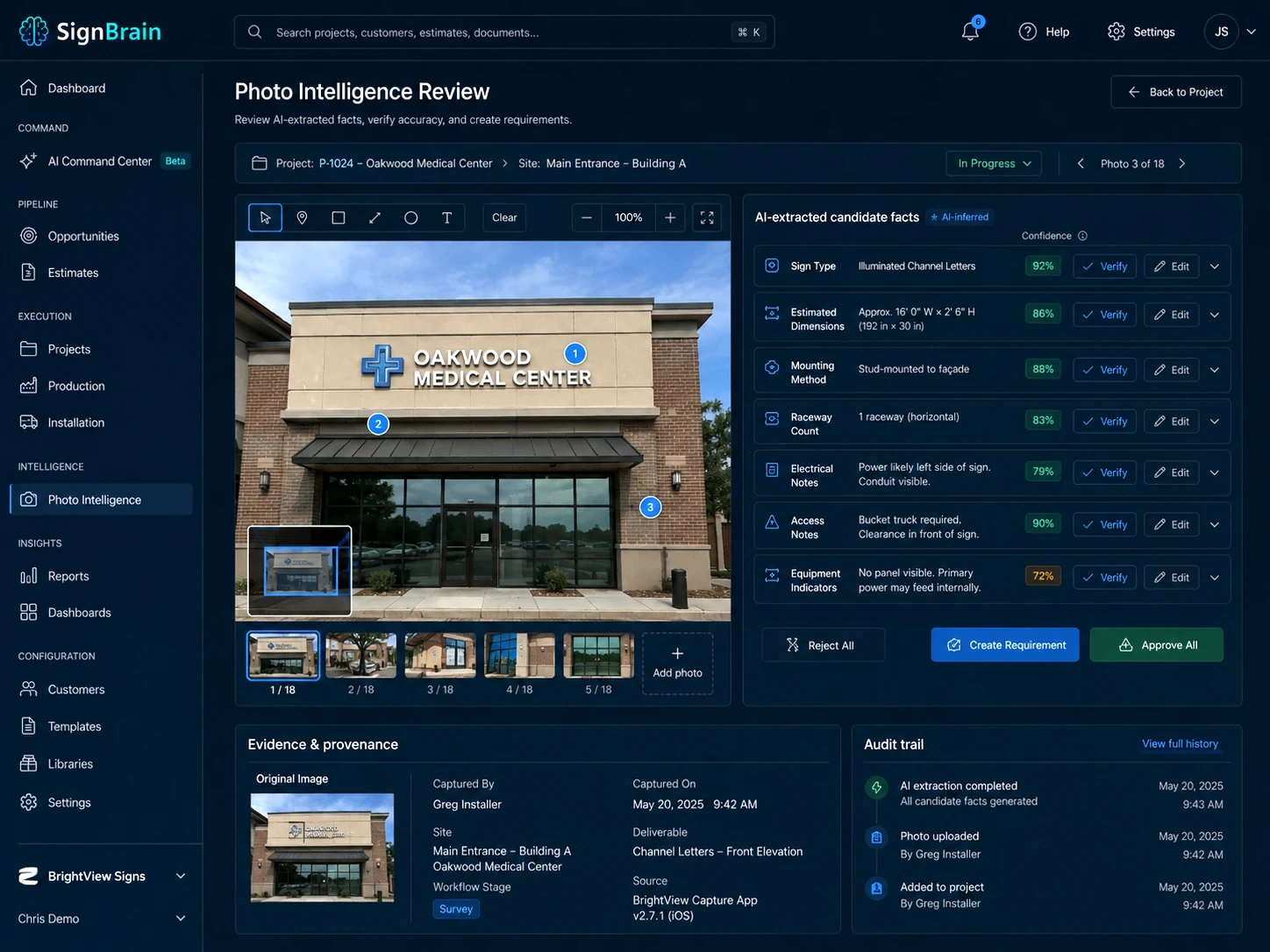Verify the Raceway Count fact

pyautogui.click(x=1105, y=422)
